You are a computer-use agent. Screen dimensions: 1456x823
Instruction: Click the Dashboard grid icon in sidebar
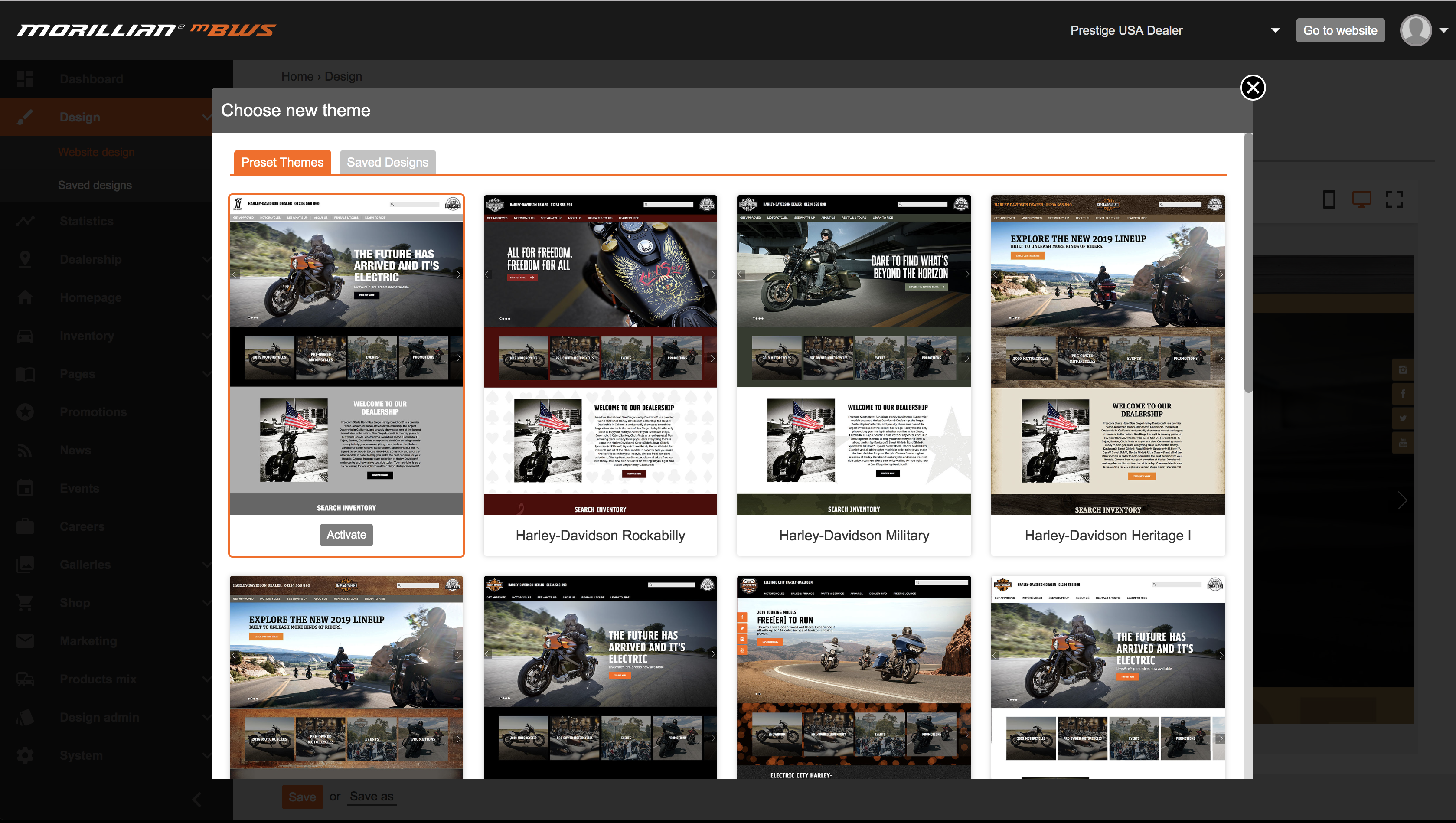pyautogui.click(x=25, y=78)
